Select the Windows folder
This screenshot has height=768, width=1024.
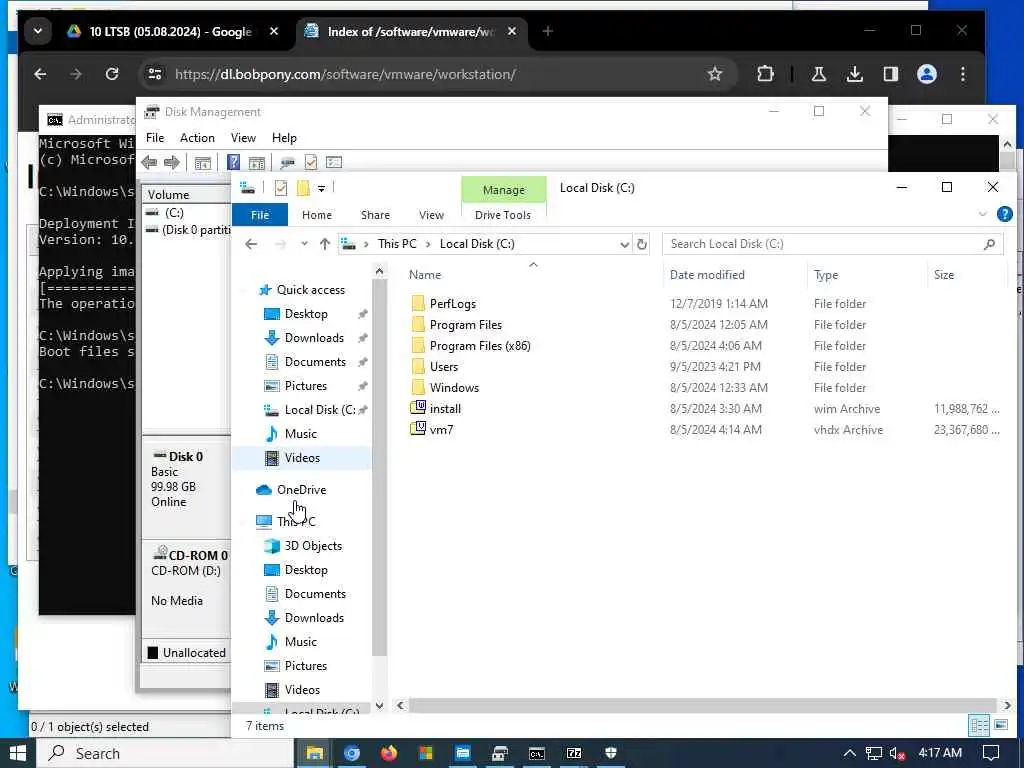(x=454, y=388)
